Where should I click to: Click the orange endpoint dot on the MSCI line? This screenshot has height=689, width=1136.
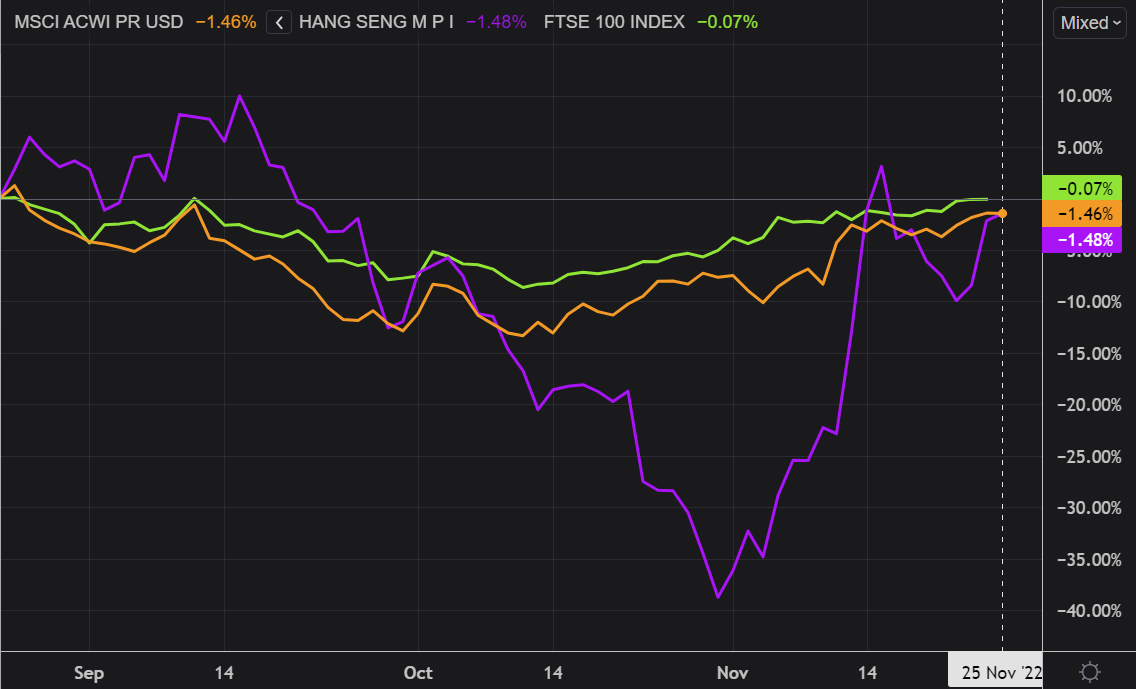point(1002,213)
